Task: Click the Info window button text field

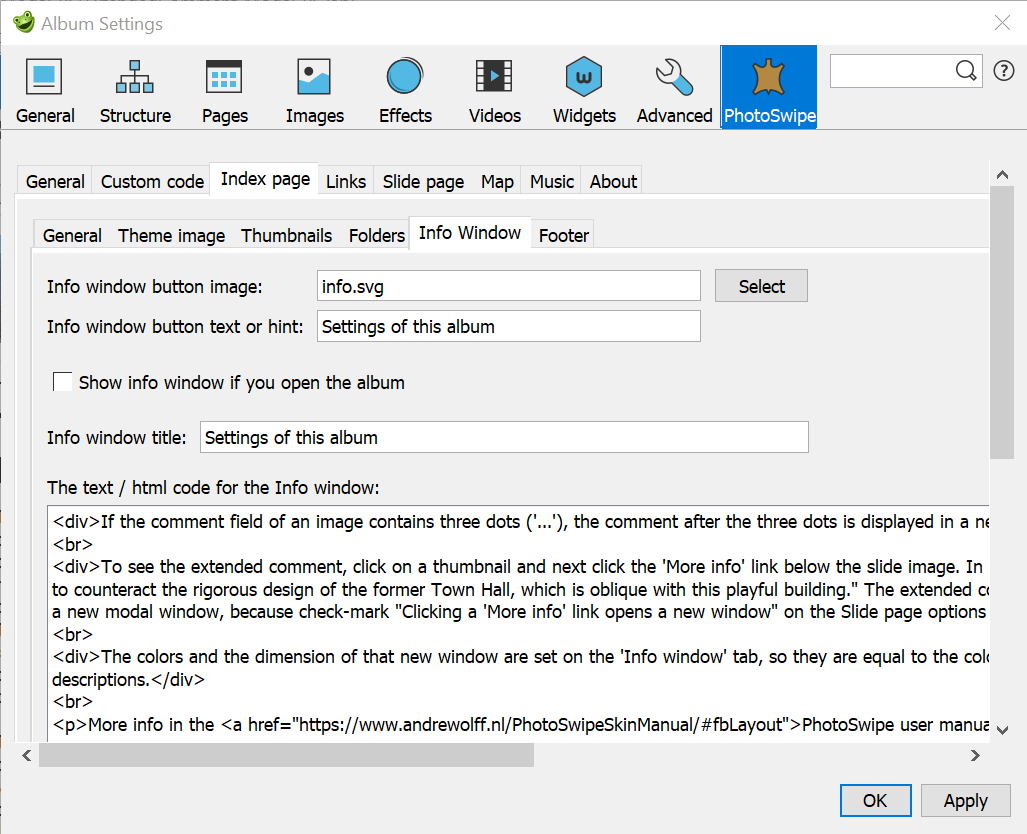Action: 508,327
